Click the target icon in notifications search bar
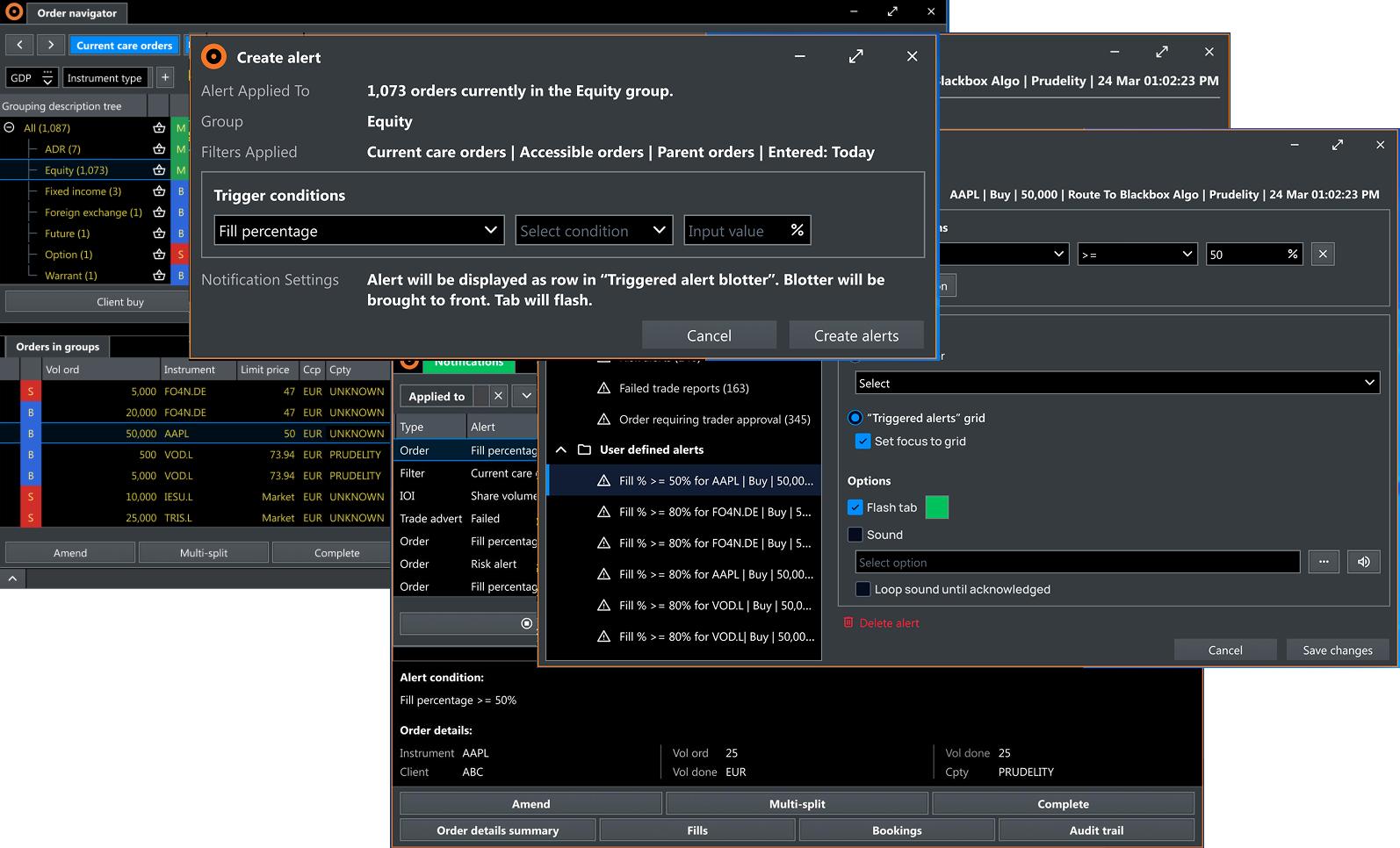The image size is (1400, 848). pyautogui.click(x=527, y=623)
